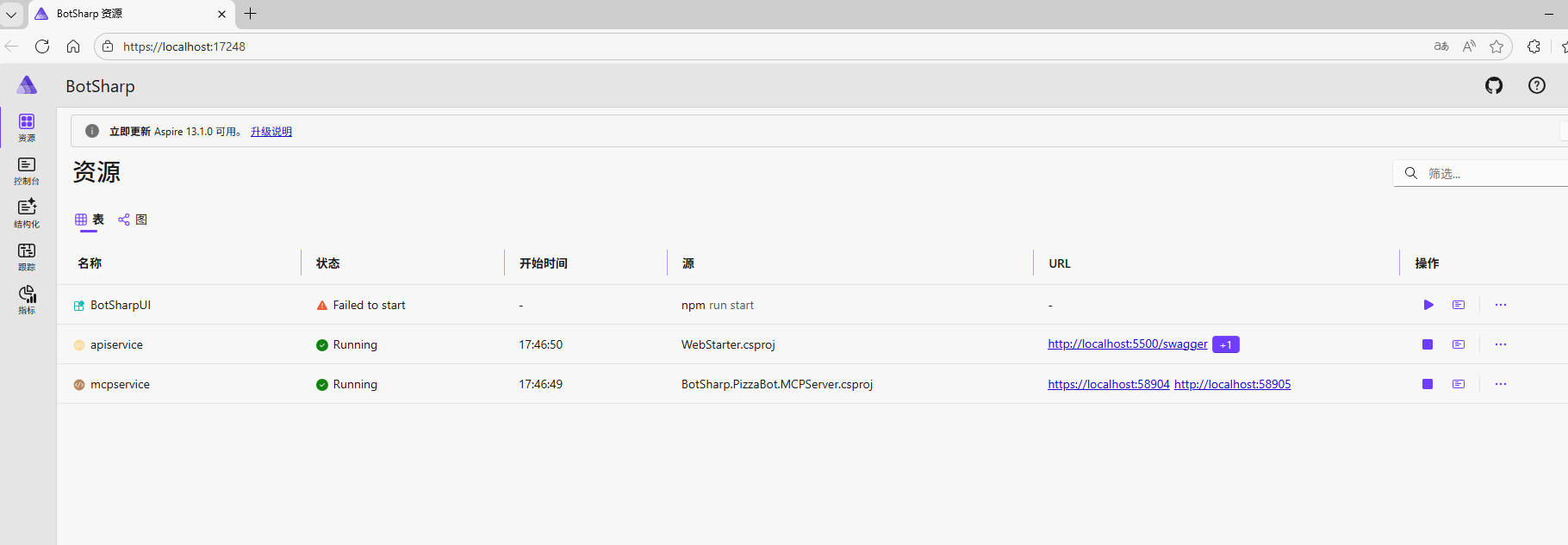Sort by the 开始时间 column header
The height and width of the screenshot is (545, 1568).
[543, 263]
